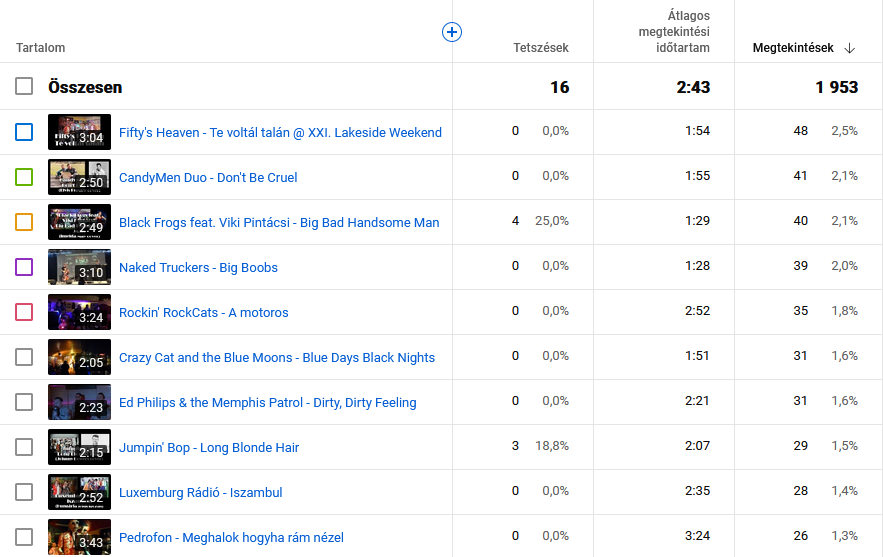Click the Fifty's Heaven video thumbnail
Screen dimensions: 883x557
point(79,132)
